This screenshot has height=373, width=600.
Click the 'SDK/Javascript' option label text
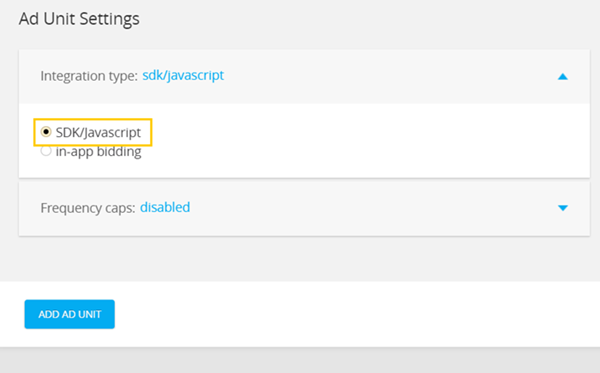click(98, 132)
